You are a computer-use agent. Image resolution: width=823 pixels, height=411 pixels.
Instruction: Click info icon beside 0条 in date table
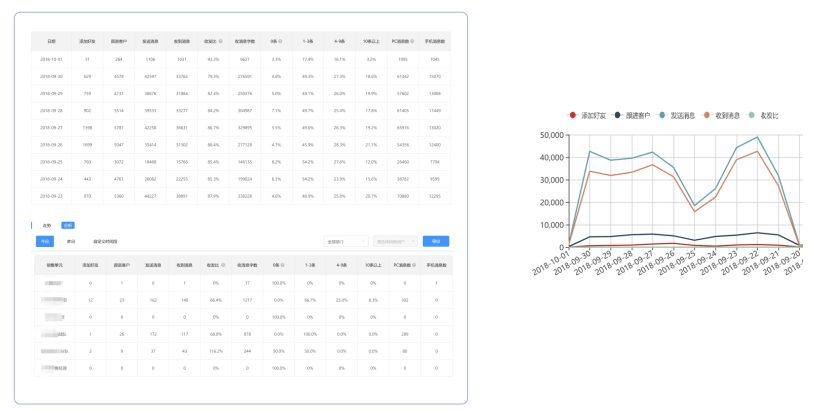coord(281,41)
